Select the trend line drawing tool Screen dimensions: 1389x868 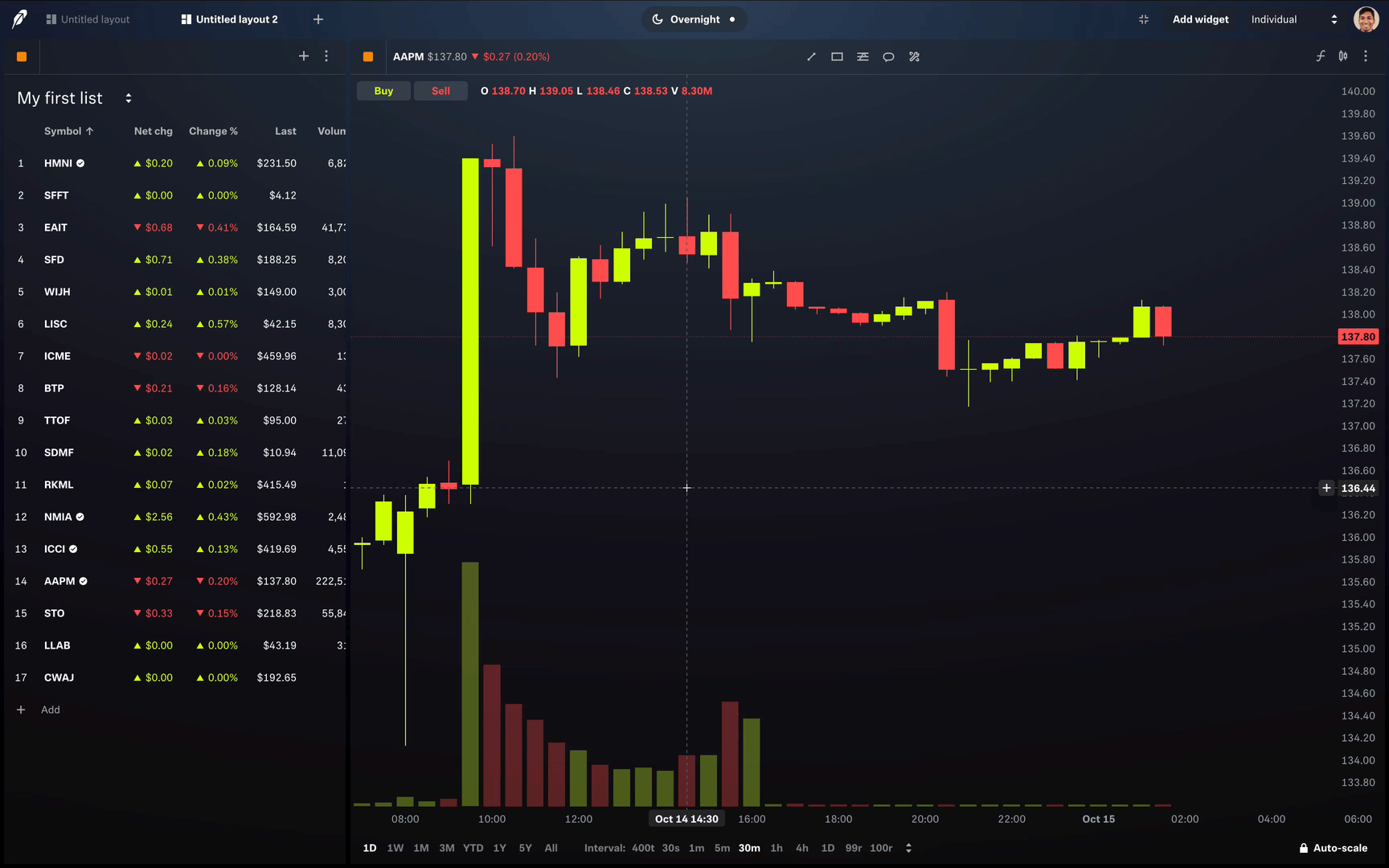811,56
